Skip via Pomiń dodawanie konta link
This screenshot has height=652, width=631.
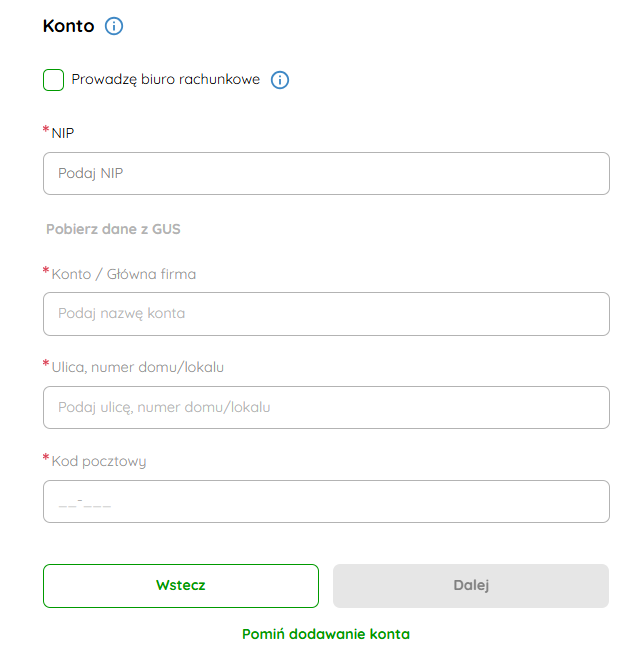point(326,634)
